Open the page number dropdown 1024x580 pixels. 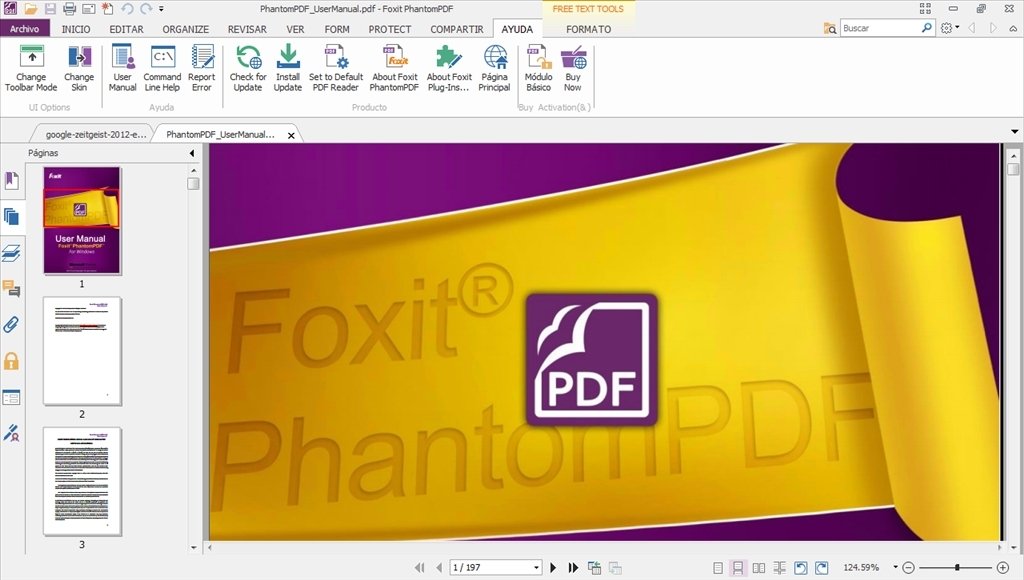point(536,568)
